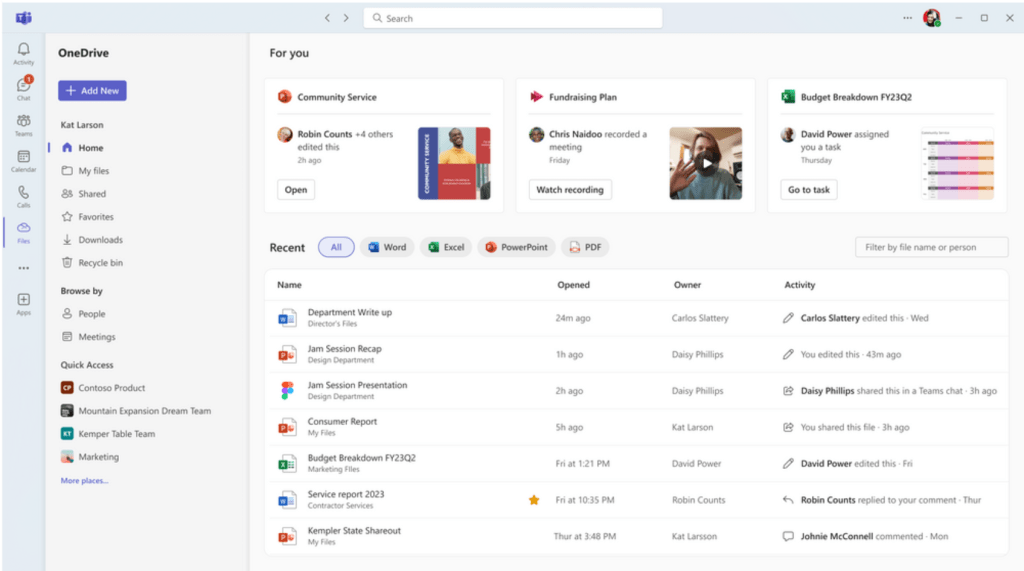Open Downloads
Viewport: 1024px width, 571px height.
[x=101, y=240]
